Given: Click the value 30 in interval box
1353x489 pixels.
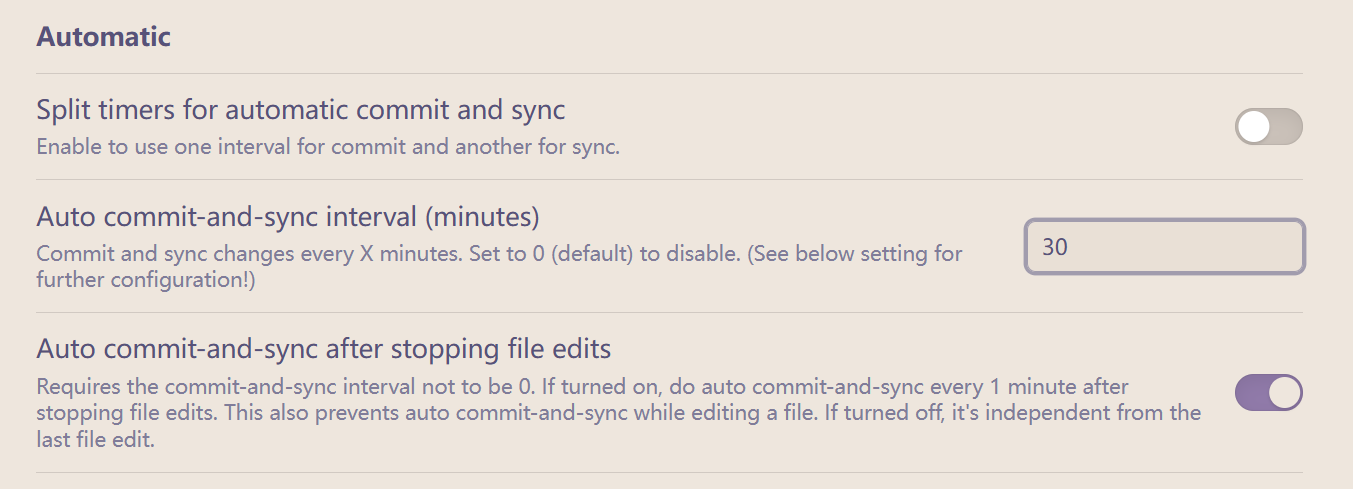Looking at the screenshot, I should (1055, 246).
